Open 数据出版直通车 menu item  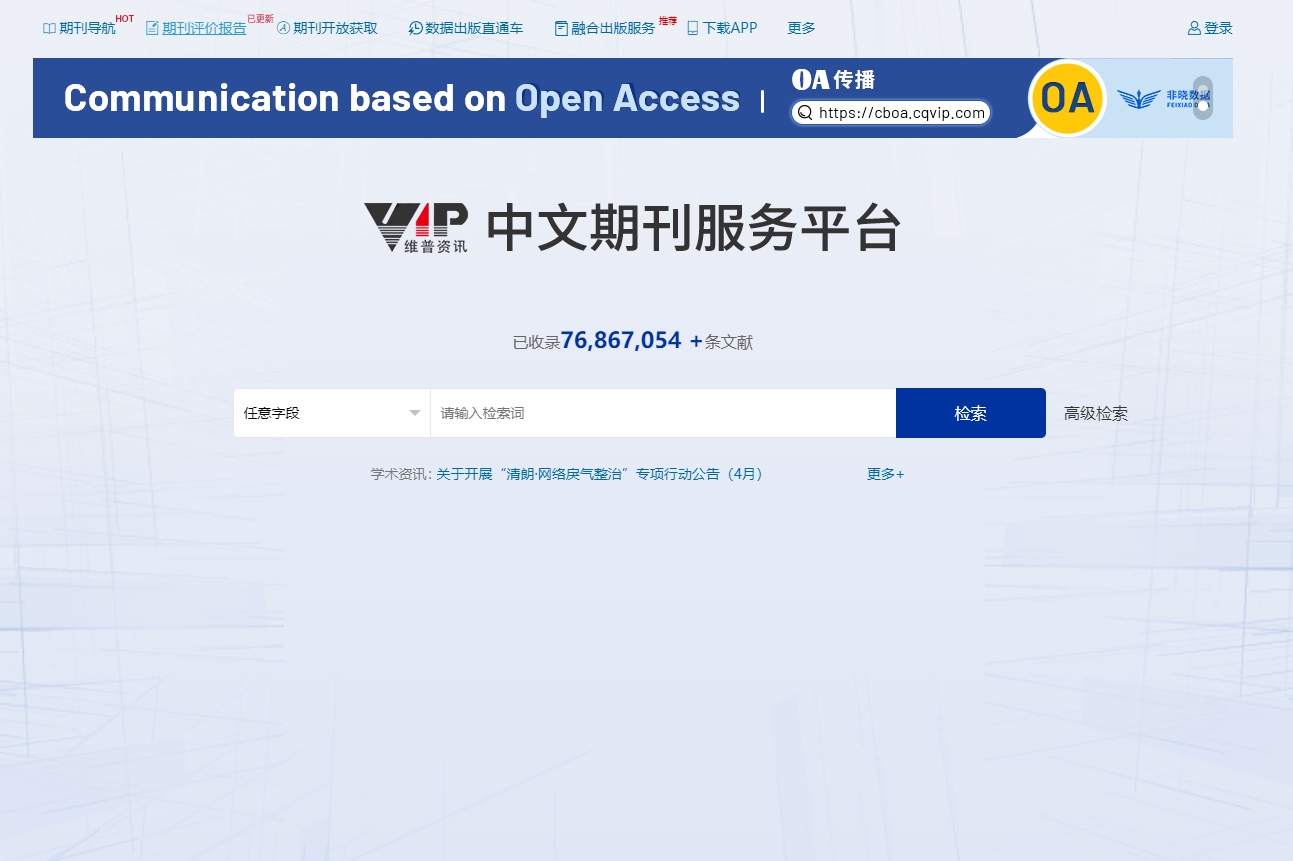474,28
